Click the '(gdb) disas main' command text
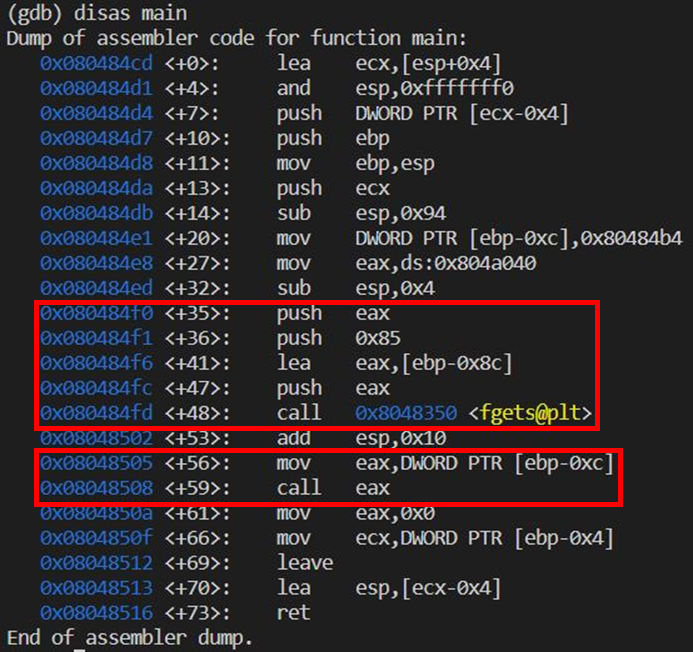The image size is (693, 652). (x=97, y=13)
